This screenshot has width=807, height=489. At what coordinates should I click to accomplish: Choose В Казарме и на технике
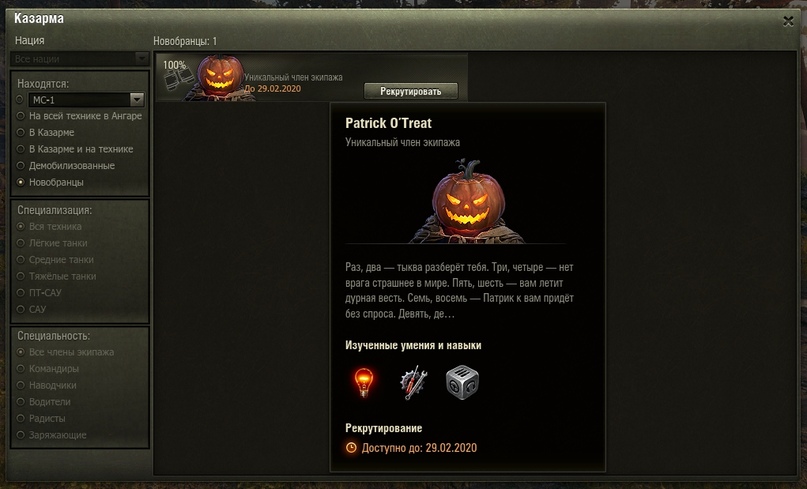coord(75,149)
